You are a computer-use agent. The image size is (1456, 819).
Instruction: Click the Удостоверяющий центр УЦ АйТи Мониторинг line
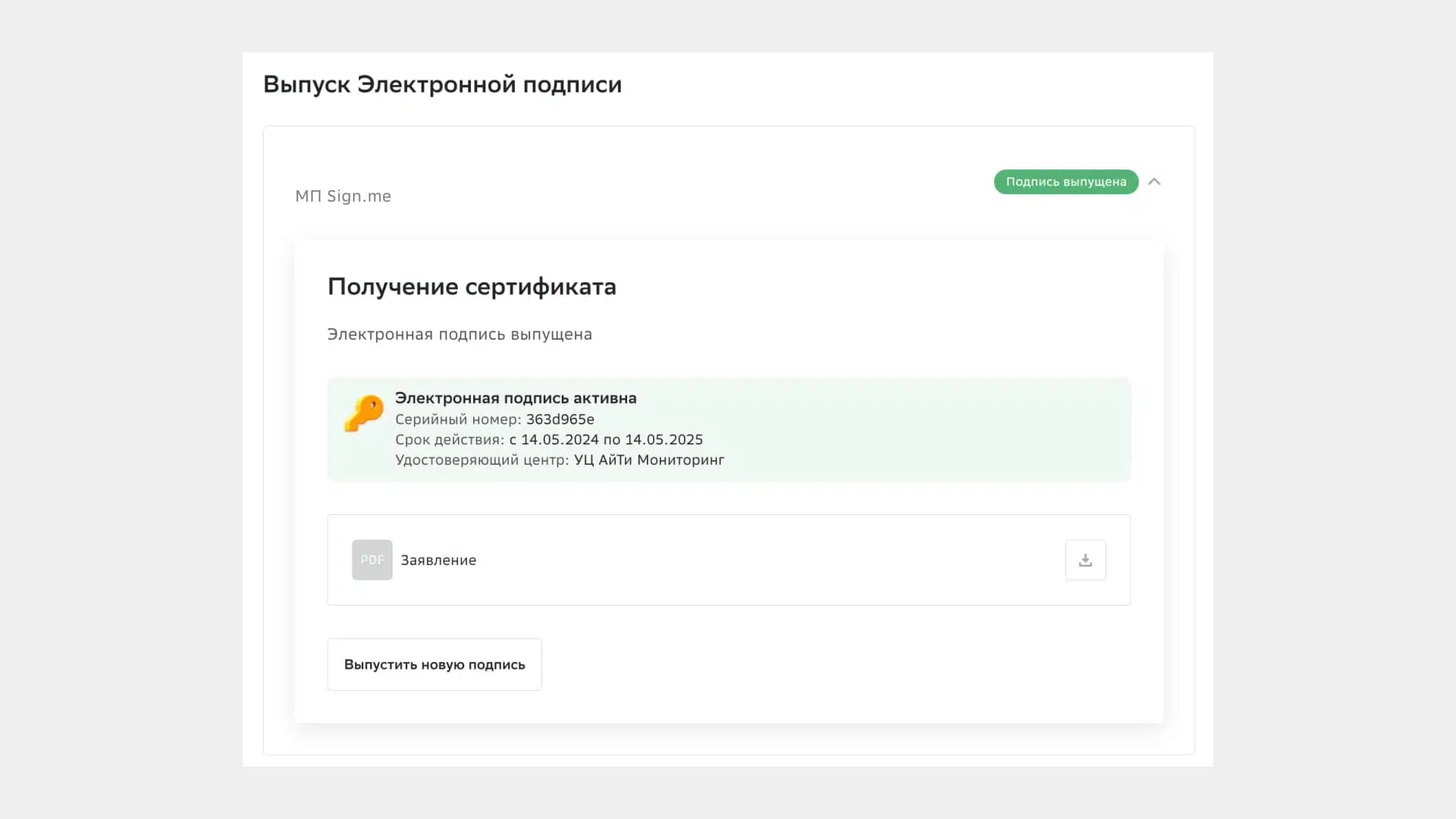coord(560,460)
